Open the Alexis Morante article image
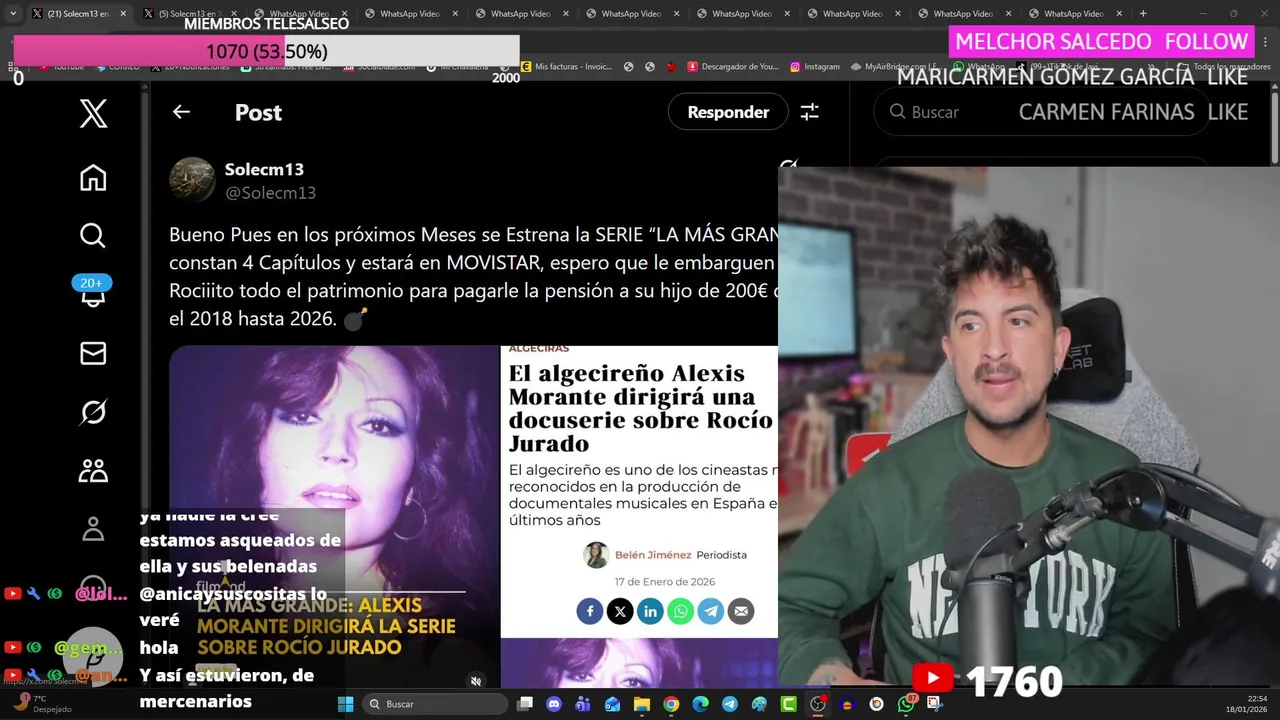Screen dimensions: 1280x720 [639, 515]
